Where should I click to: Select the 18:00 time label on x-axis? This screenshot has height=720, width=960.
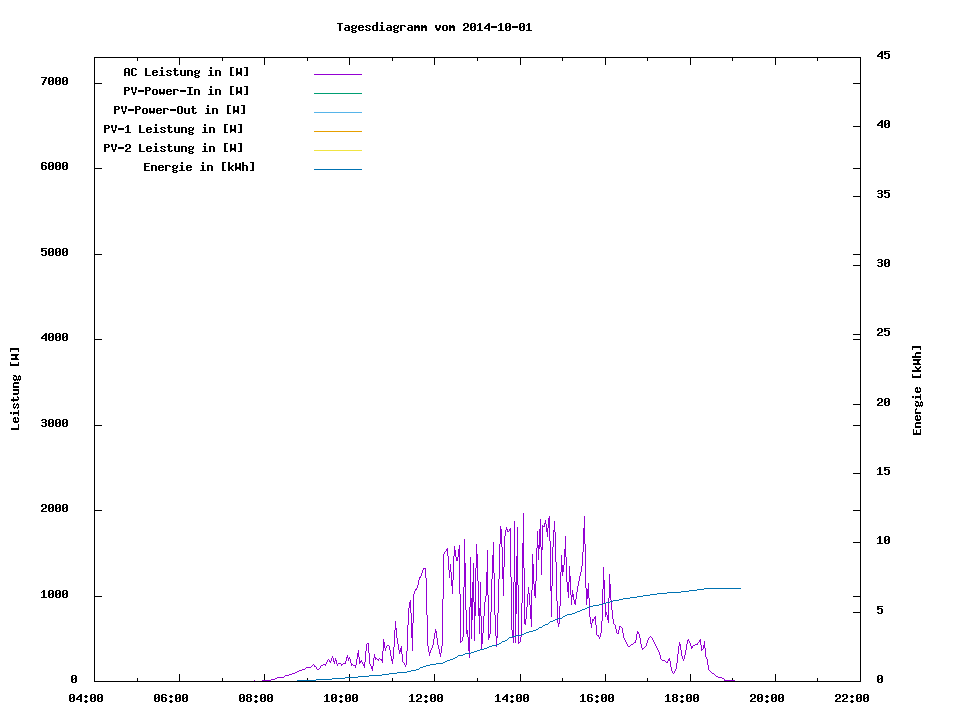point(683,698)
